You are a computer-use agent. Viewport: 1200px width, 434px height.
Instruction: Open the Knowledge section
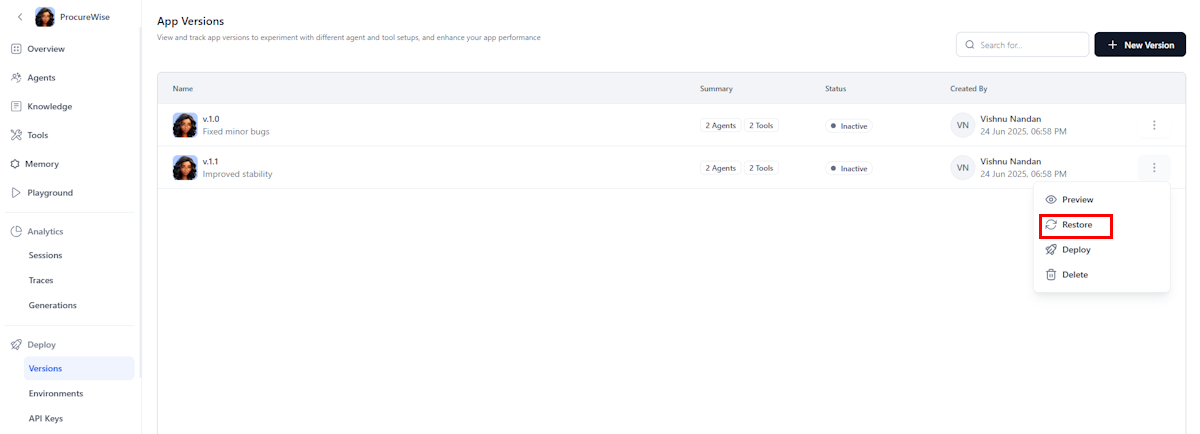[x=49, y=106]
